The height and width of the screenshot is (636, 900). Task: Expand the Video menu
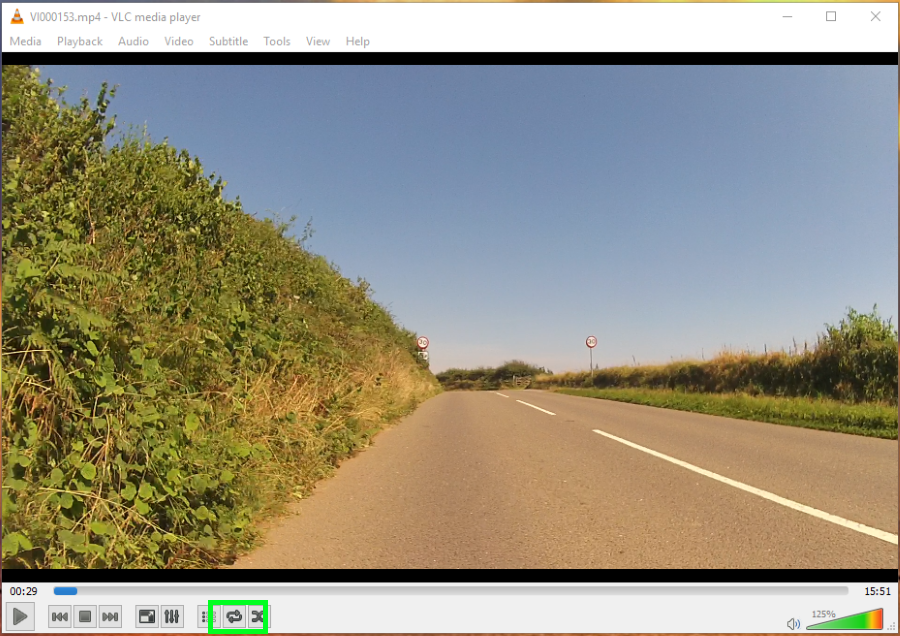click(x=179, y=41)
